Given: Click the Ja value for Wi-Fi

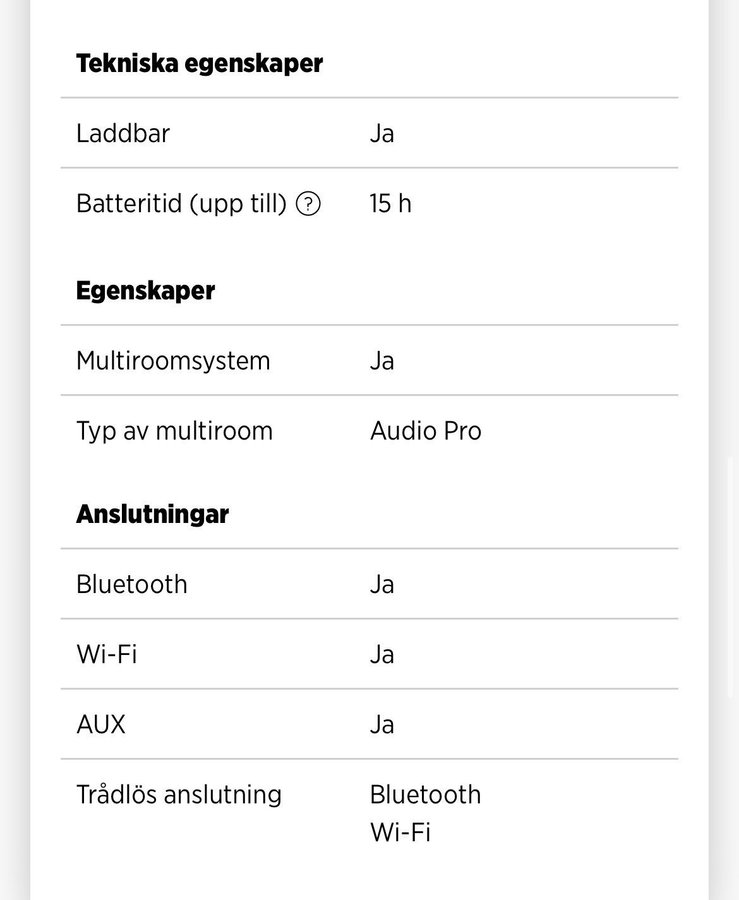Looking at the screenshot, I should (382, 654).
